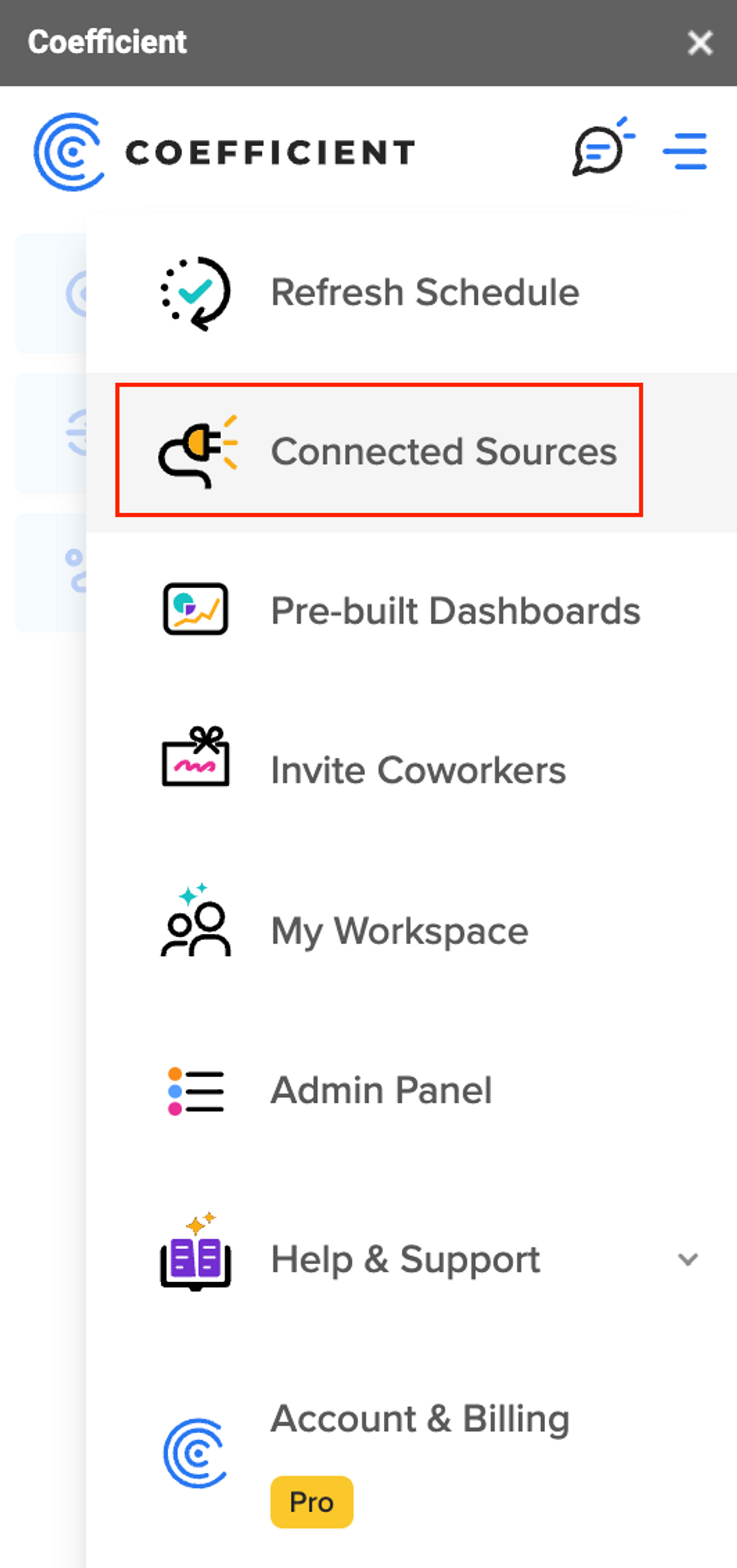
Task: Click the Invite Coworkers gift icon
Action: click(195, 757)
